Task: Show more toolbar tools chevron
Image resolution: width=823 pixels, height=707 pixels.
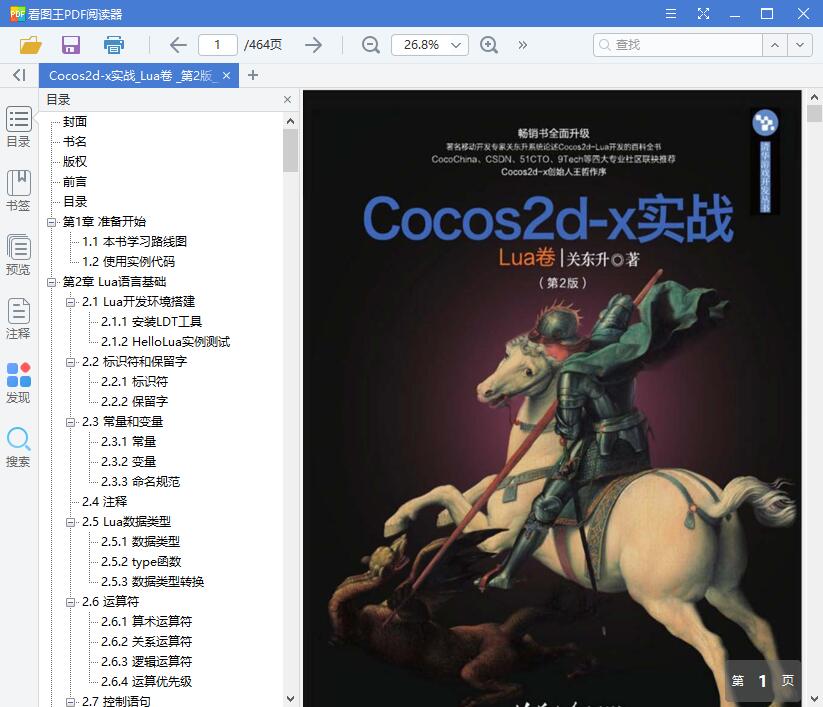Action: (522, 45)
